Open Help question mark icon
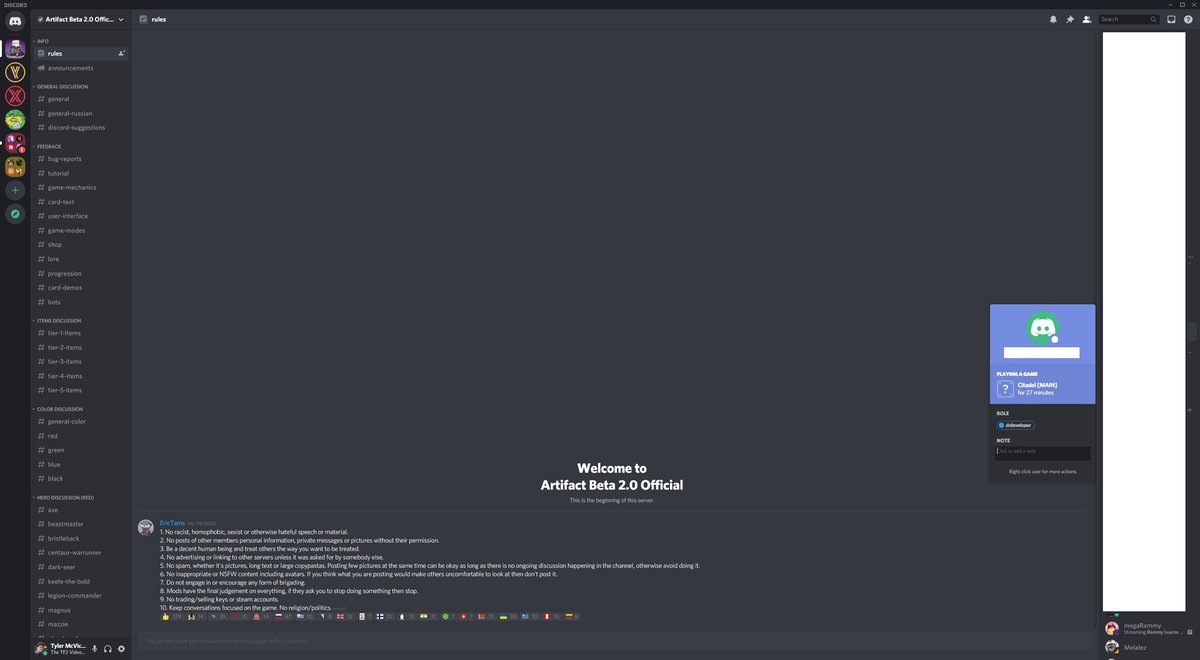 (x=1188, y=19)
